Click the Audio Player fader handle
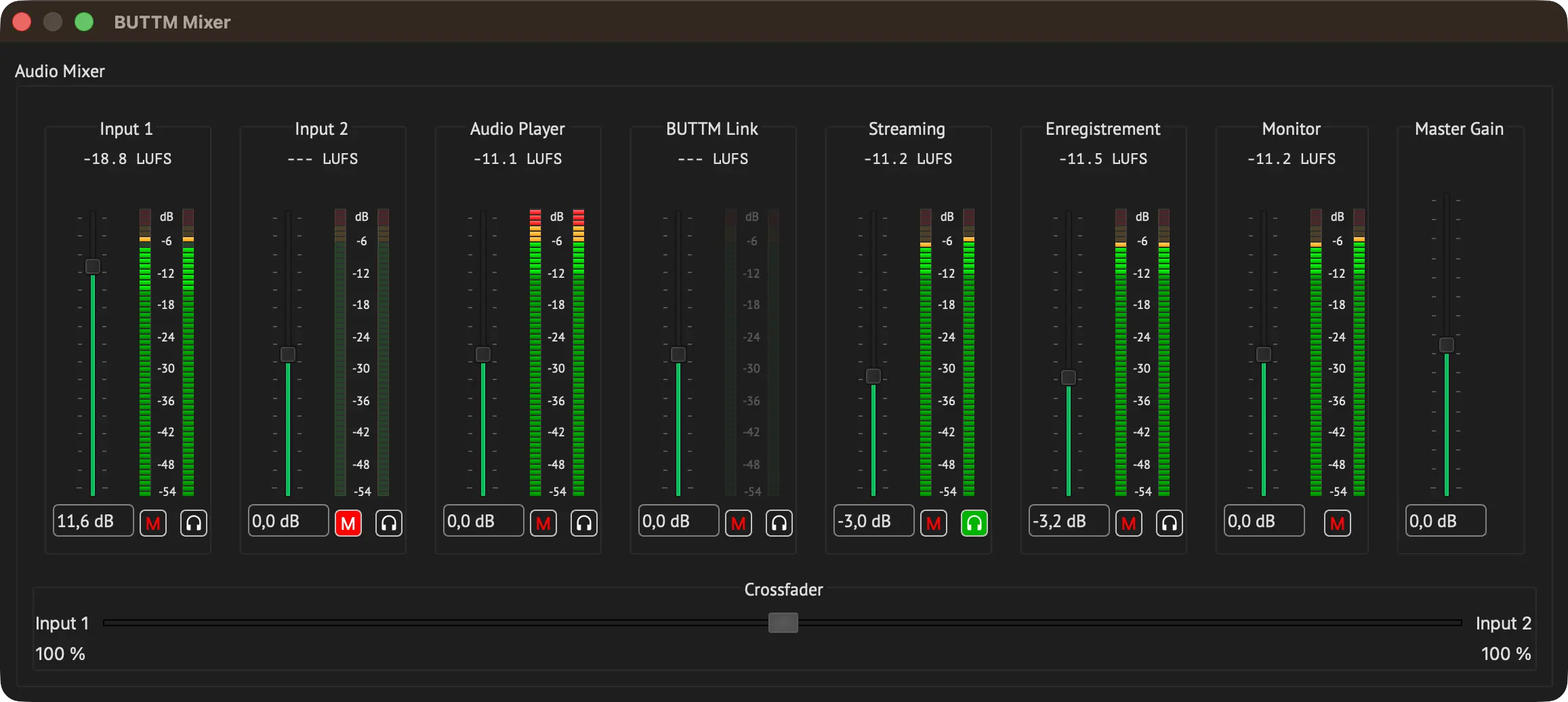1568x702 pixels. coord(483,354)
